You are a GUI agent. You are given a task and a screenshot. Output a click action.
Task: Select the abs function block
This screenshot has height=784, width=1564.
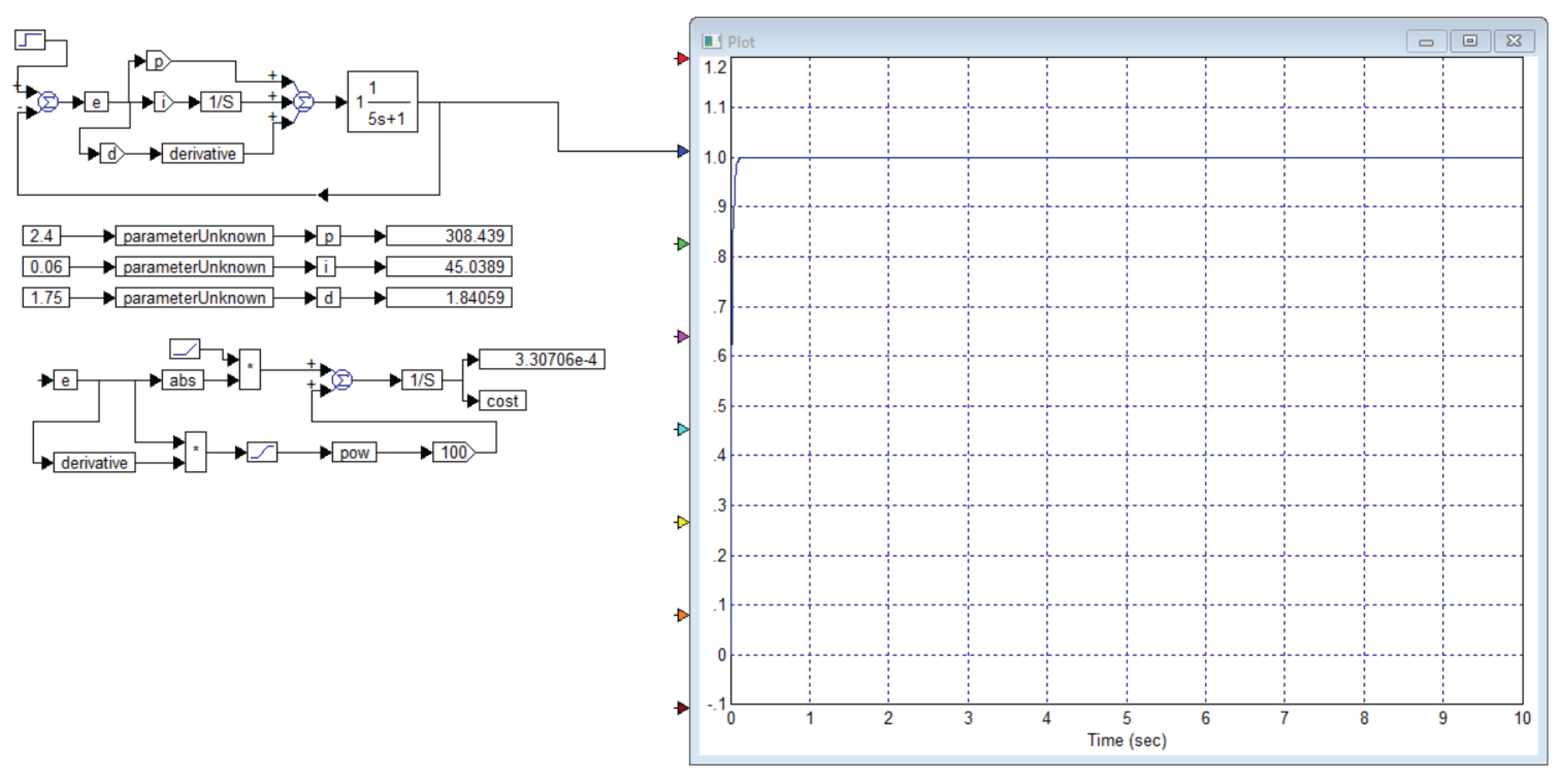(182, 381)
